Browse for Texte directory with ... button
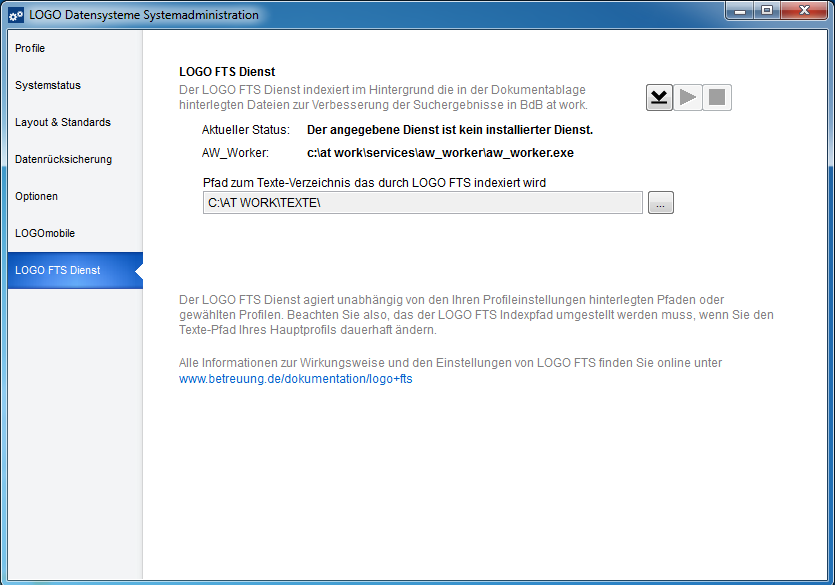Screen dimensions: 835x585 [660, 203]
